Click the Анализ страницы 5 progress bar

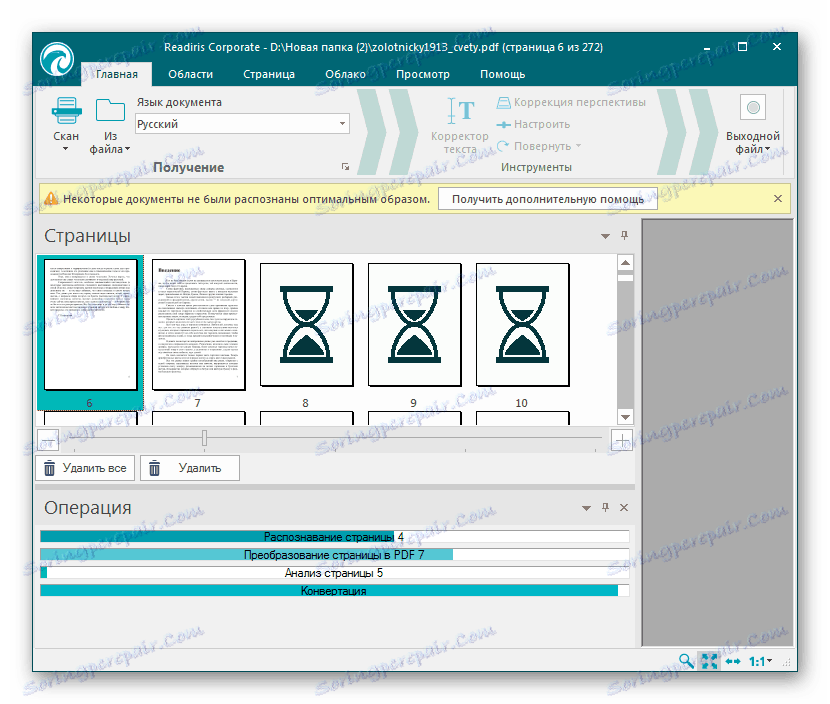pyautogui.click(x=335, y=573)
